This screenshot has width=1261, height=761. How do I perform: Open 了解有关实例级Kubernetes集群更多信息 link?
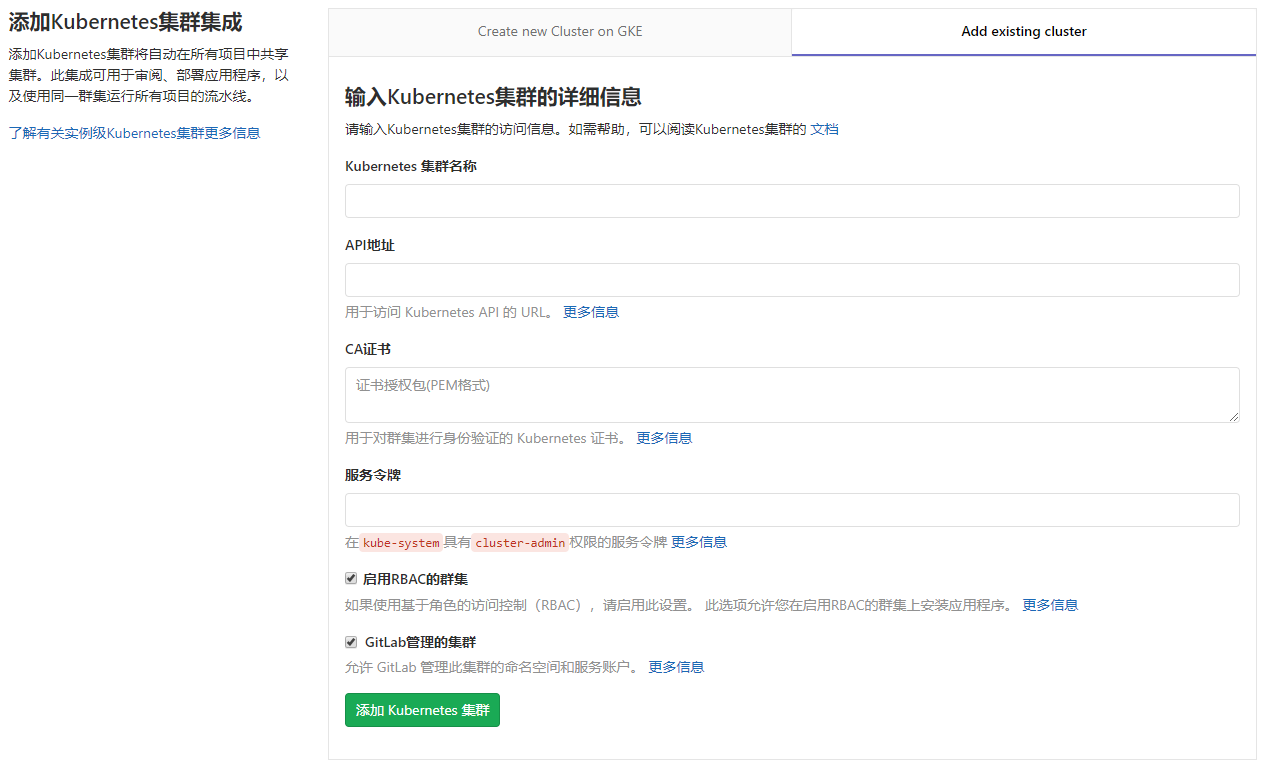click(134, 133)
